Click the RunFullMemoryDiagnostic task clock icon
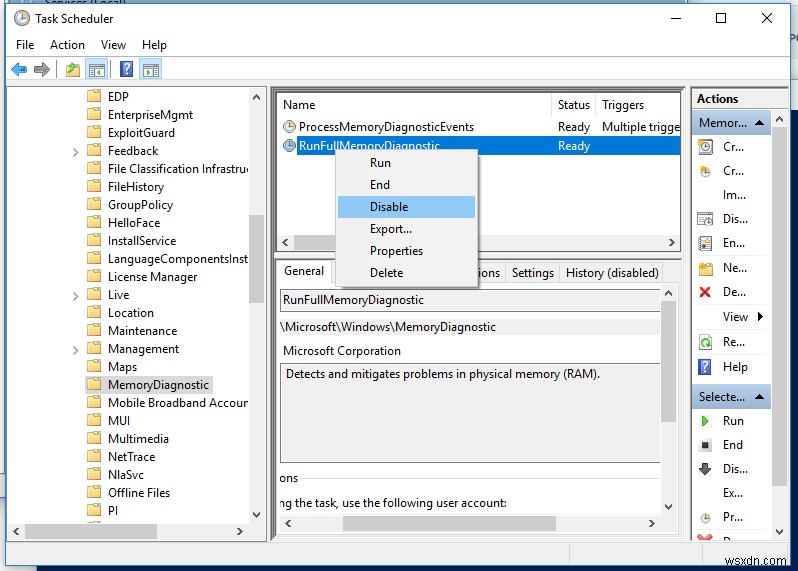The width and height of the screenshot is (798, 571). pyautogui.click(x=289, y=146)
